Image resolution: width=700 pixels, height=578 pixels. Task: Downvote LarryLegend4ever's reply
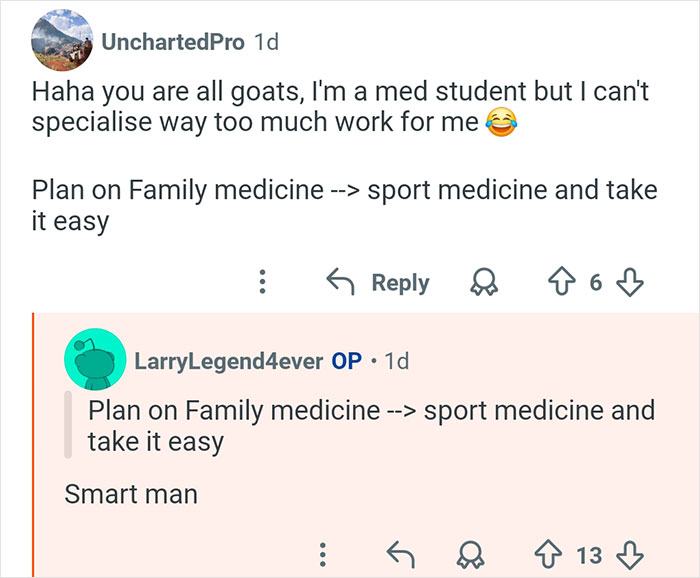coord(628,554)
